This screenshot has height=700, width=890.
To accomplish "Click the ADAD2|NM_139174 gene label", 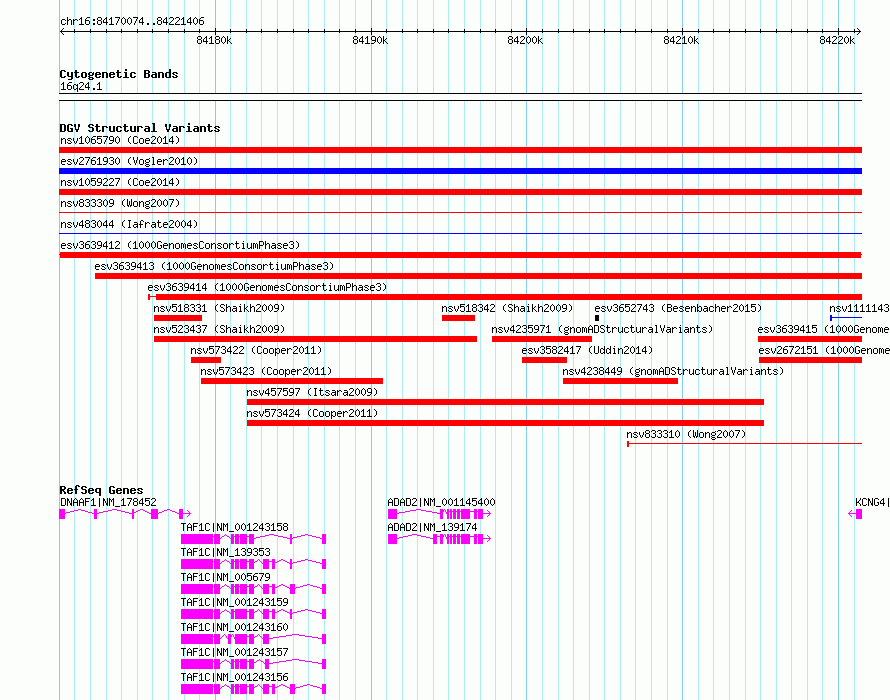I will pyautogui.click(x=432, y=527).
